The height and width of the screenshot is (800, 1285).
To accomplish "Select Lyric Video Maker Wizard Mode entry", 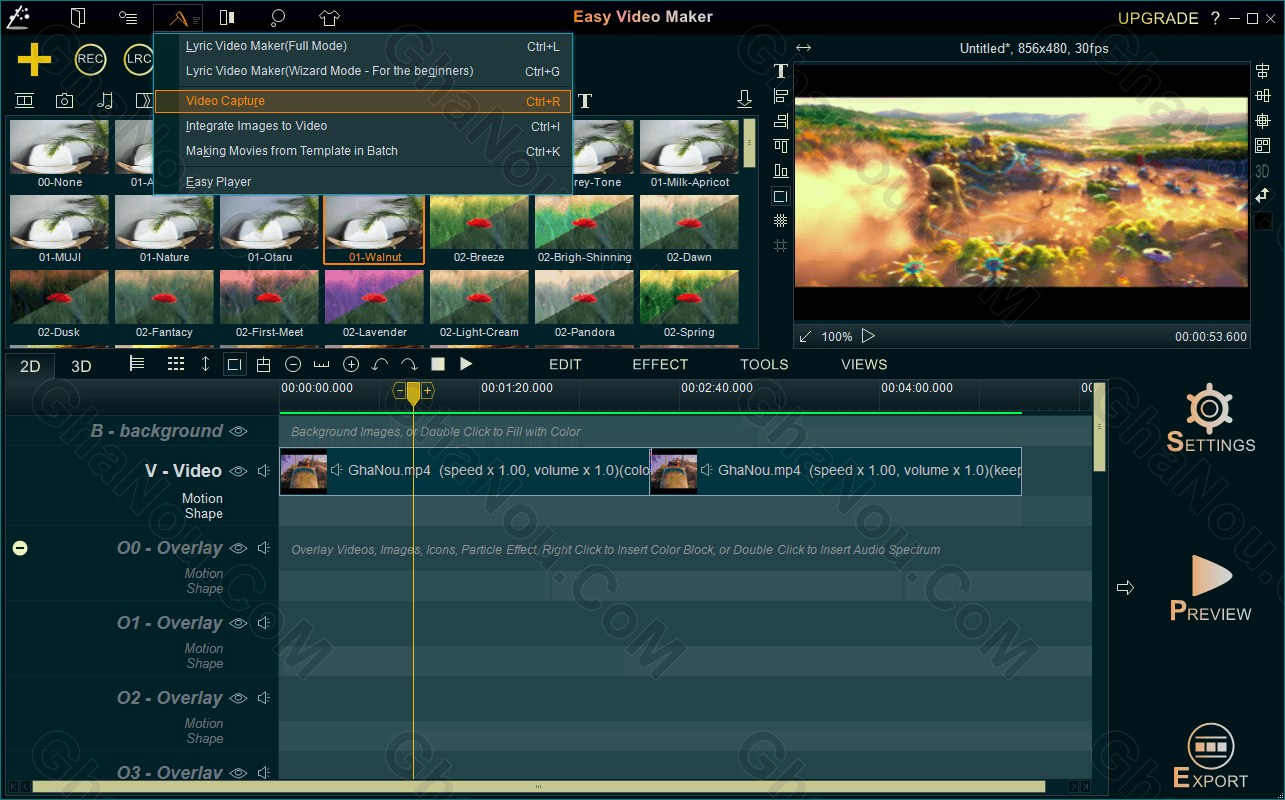I will coord(363,71).
